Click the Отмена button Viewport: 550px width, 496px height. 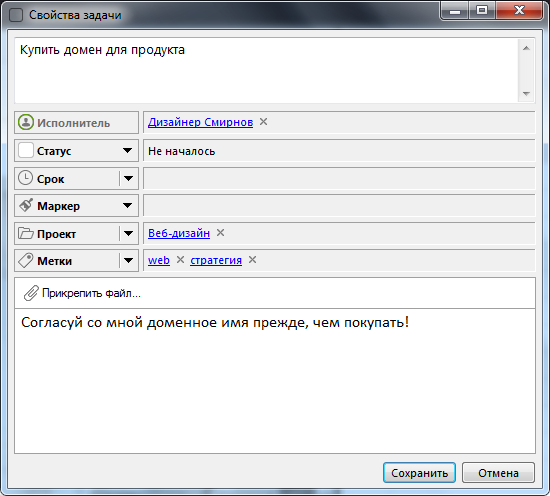(x=498, y=473)
